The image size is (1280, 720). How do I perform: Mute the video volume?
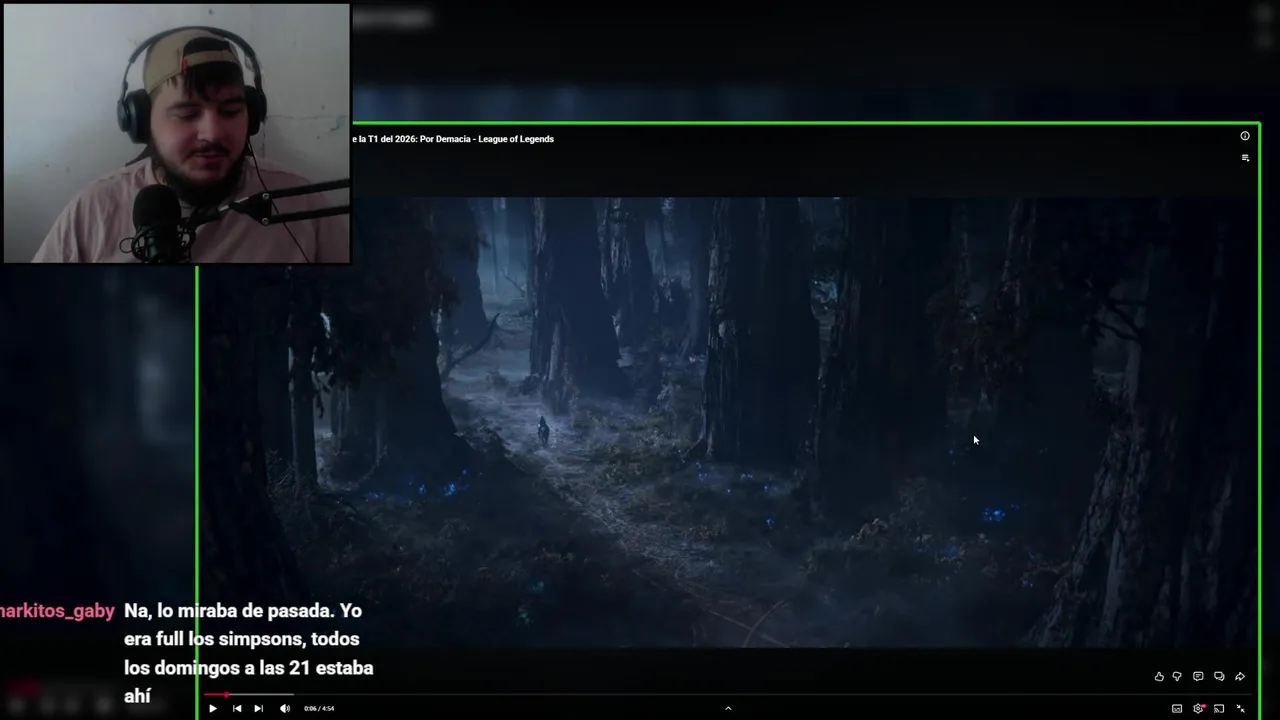click(x=285, y=708)
